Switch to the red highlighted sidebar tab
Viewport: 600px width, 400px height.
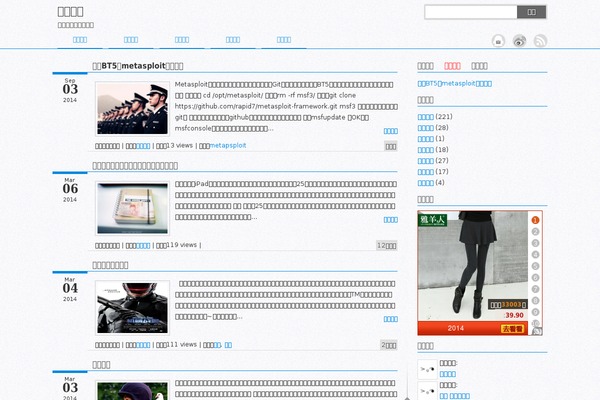pos(452,66)
